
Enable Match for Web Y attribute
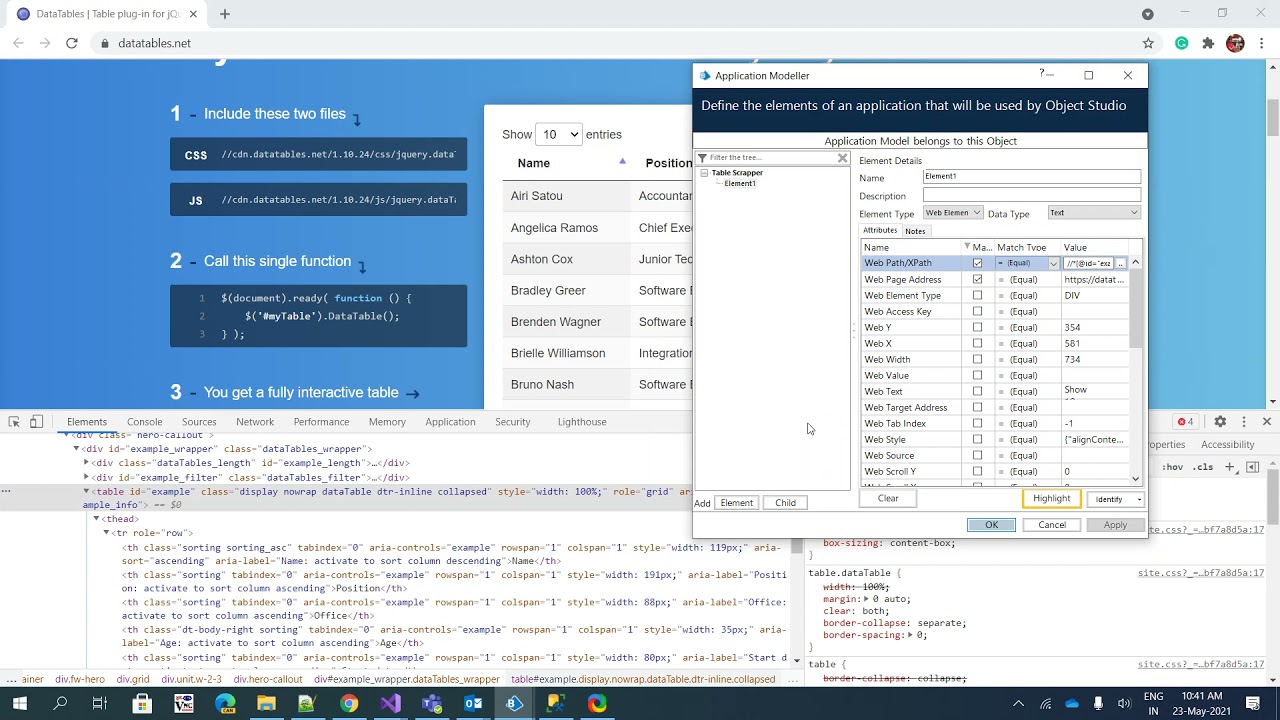pyautogui.click(x=977, y=327)
